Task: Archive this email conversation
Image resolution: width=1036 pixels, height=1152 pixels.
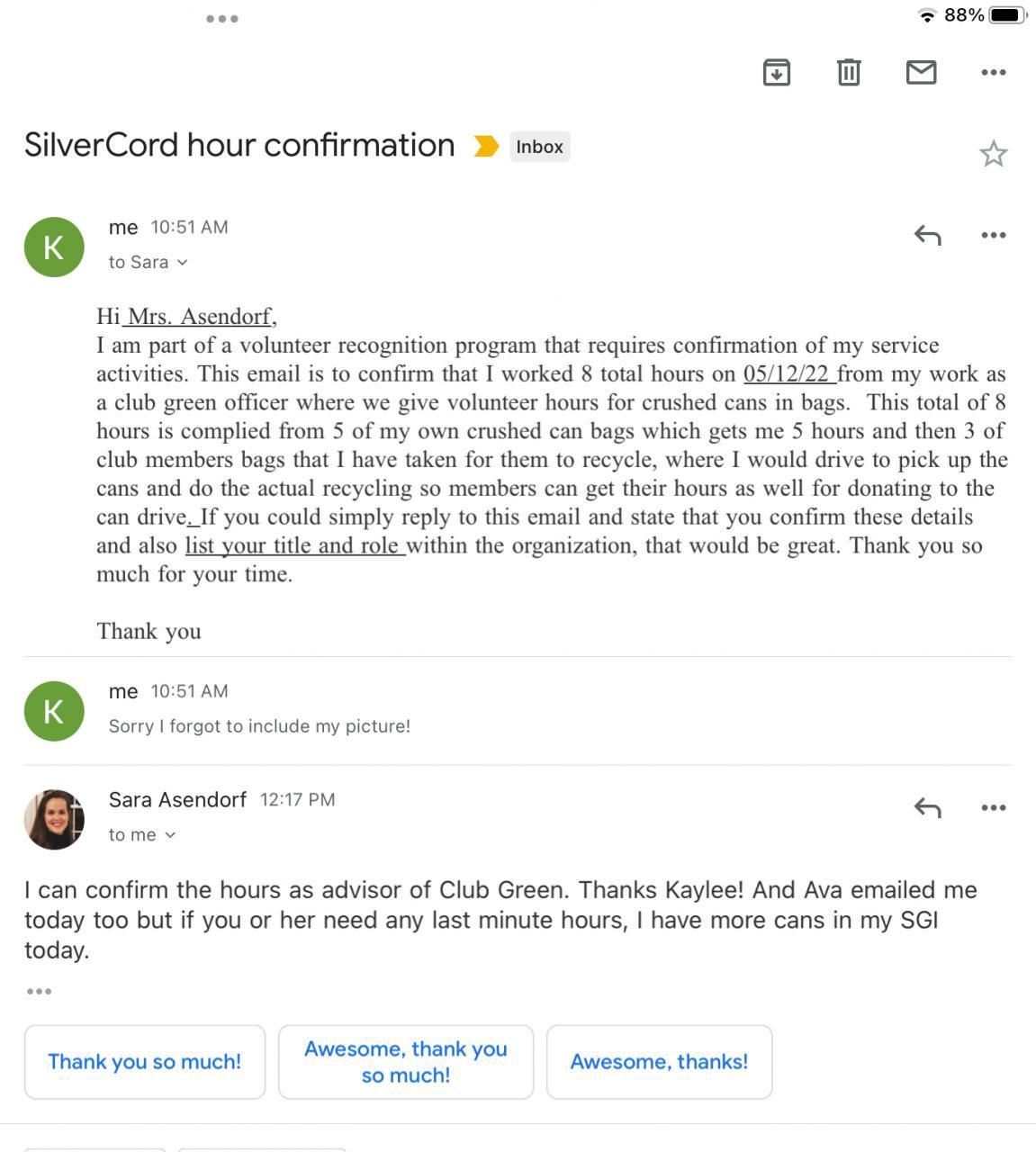Action: tap(776, 72)
